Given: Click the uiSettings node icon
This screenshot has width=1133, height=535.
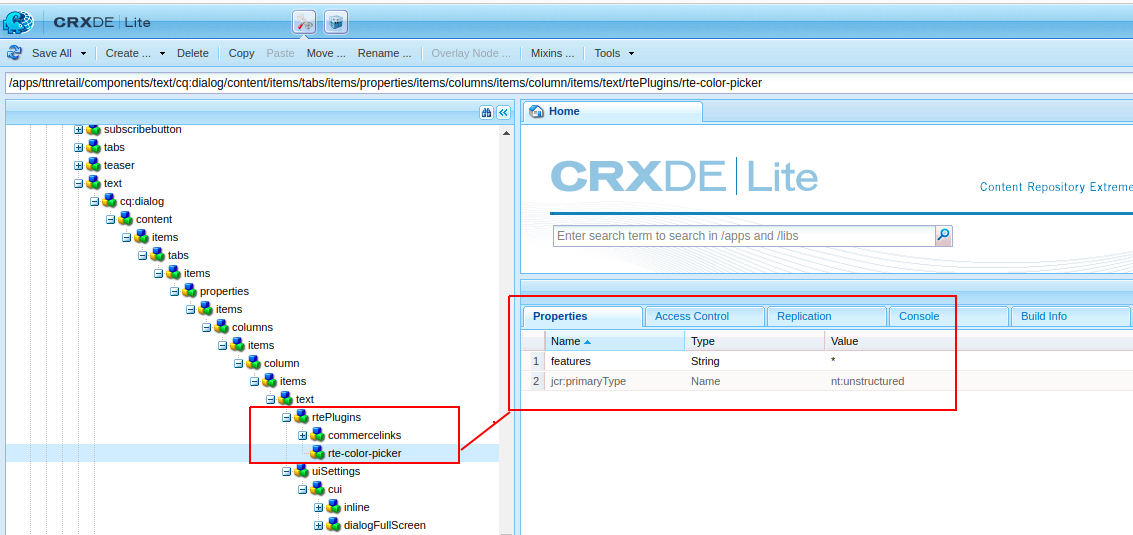Looking at the screenshot, I should click(x=302, y=471).
